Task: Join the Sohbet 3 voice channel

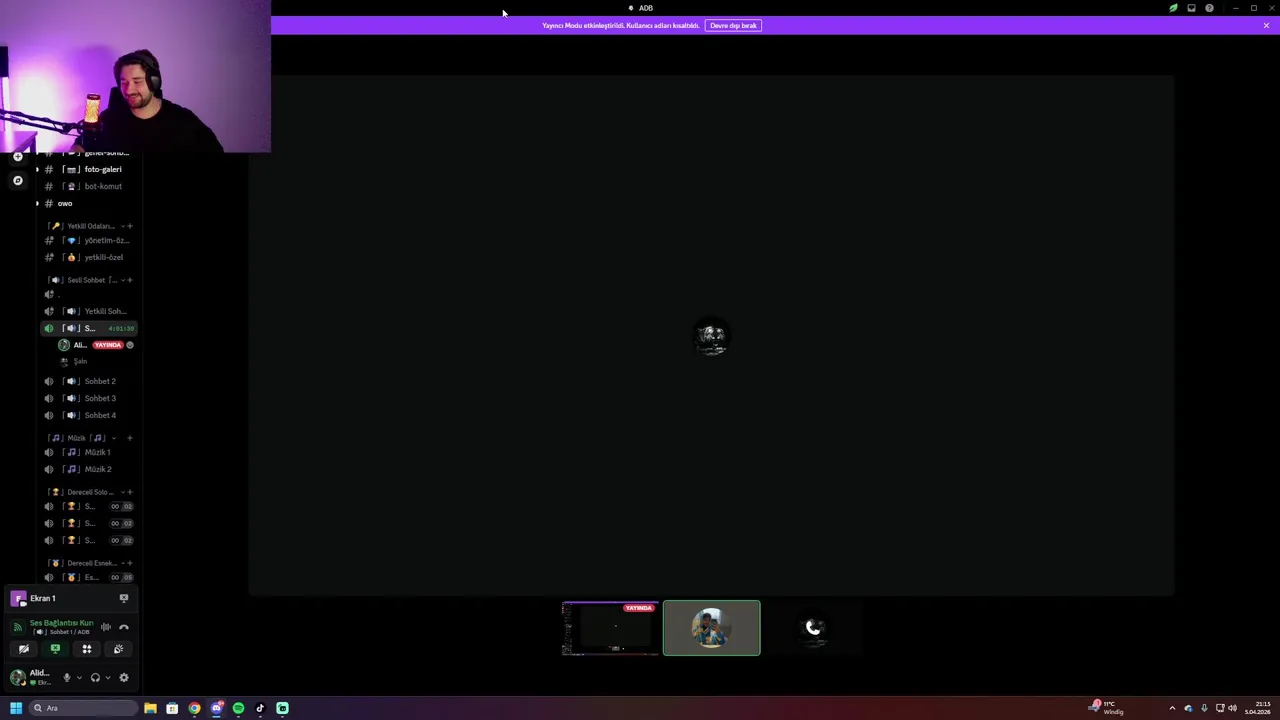Action: [88, 398]
